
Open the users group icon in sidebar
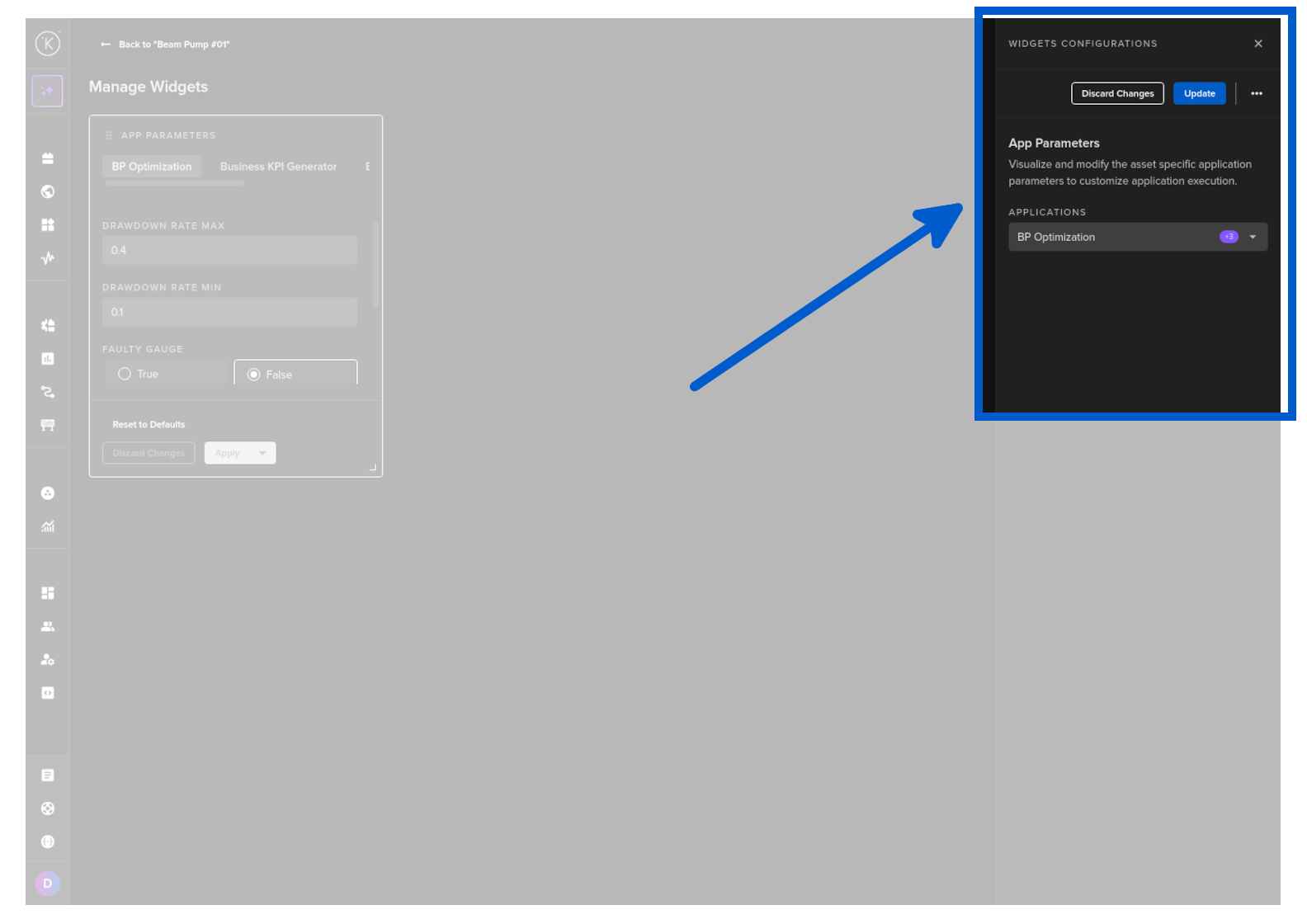(x=48, y=626)
